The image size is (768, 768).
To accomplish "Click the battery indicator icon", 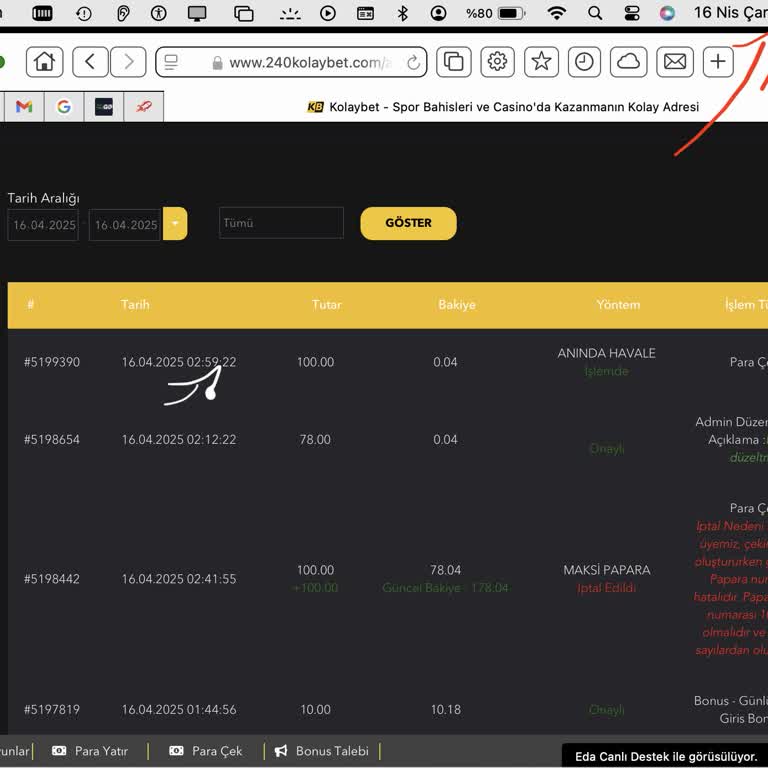I will click(511, 13).
